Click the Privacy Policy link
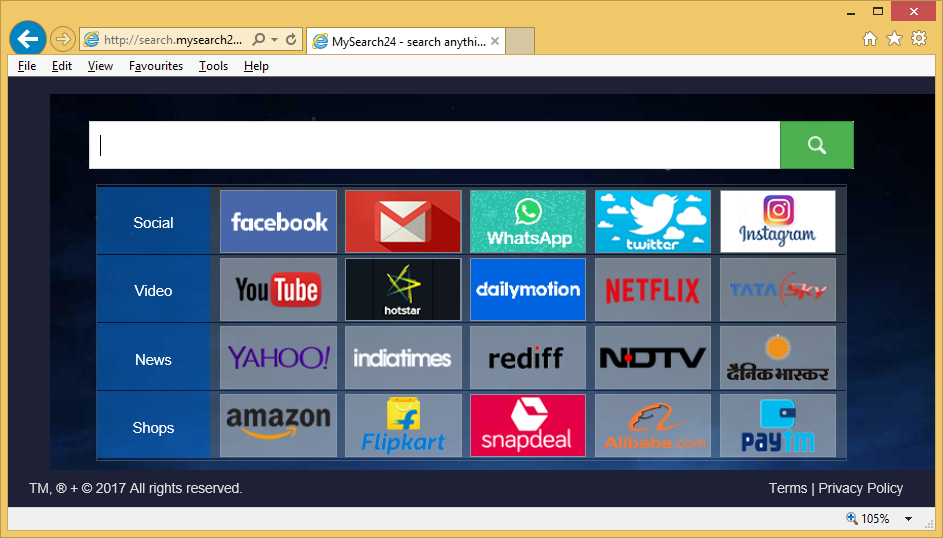Image resolution: width=943 pixels, height=538 pixels. click(x=861, y=488)
